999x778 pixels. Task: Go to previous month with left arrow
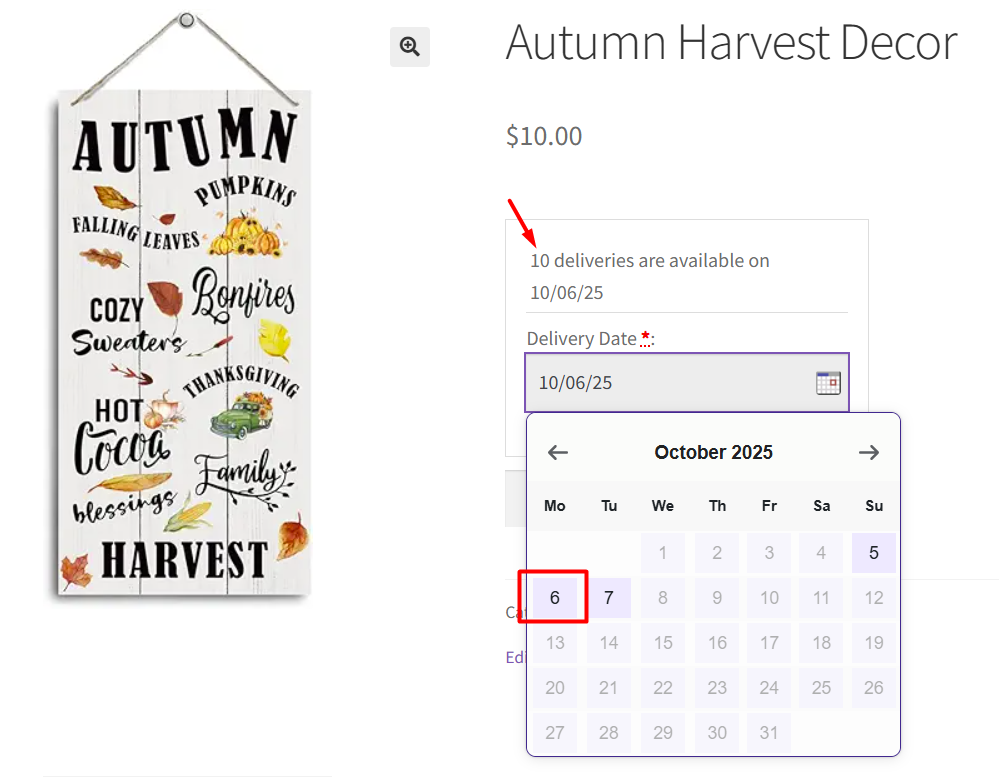558,452
